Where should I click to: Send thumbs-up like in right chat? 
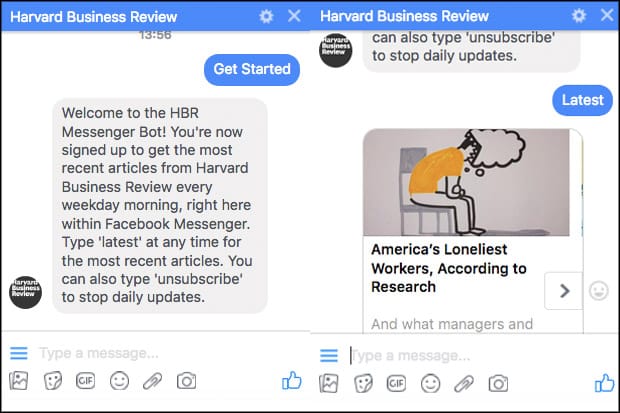605,383
